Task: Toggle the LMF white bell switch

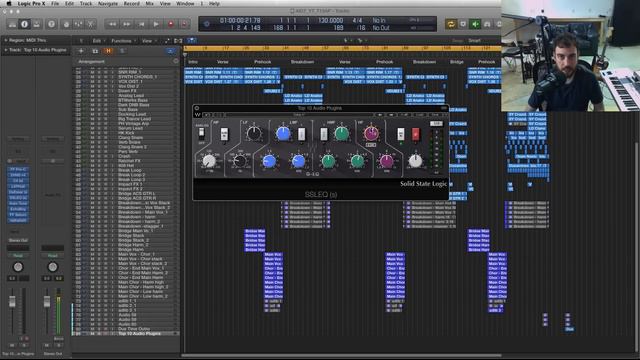Action: pos(301,134)
